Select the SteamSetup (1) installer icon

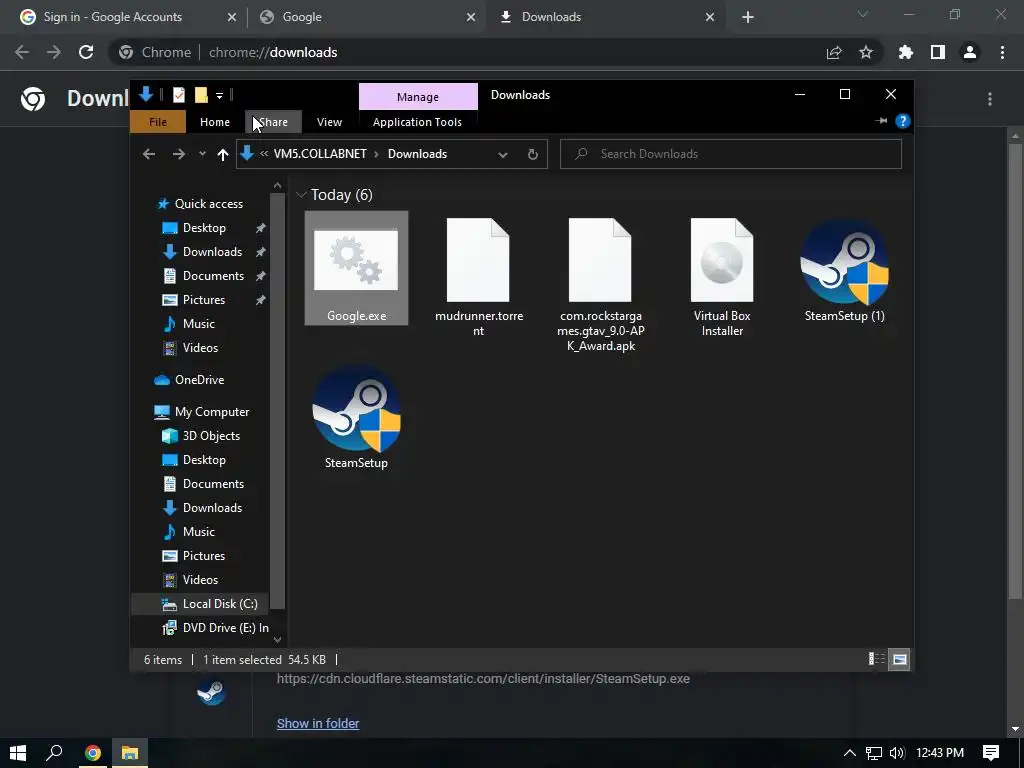[x=844, y=261]
